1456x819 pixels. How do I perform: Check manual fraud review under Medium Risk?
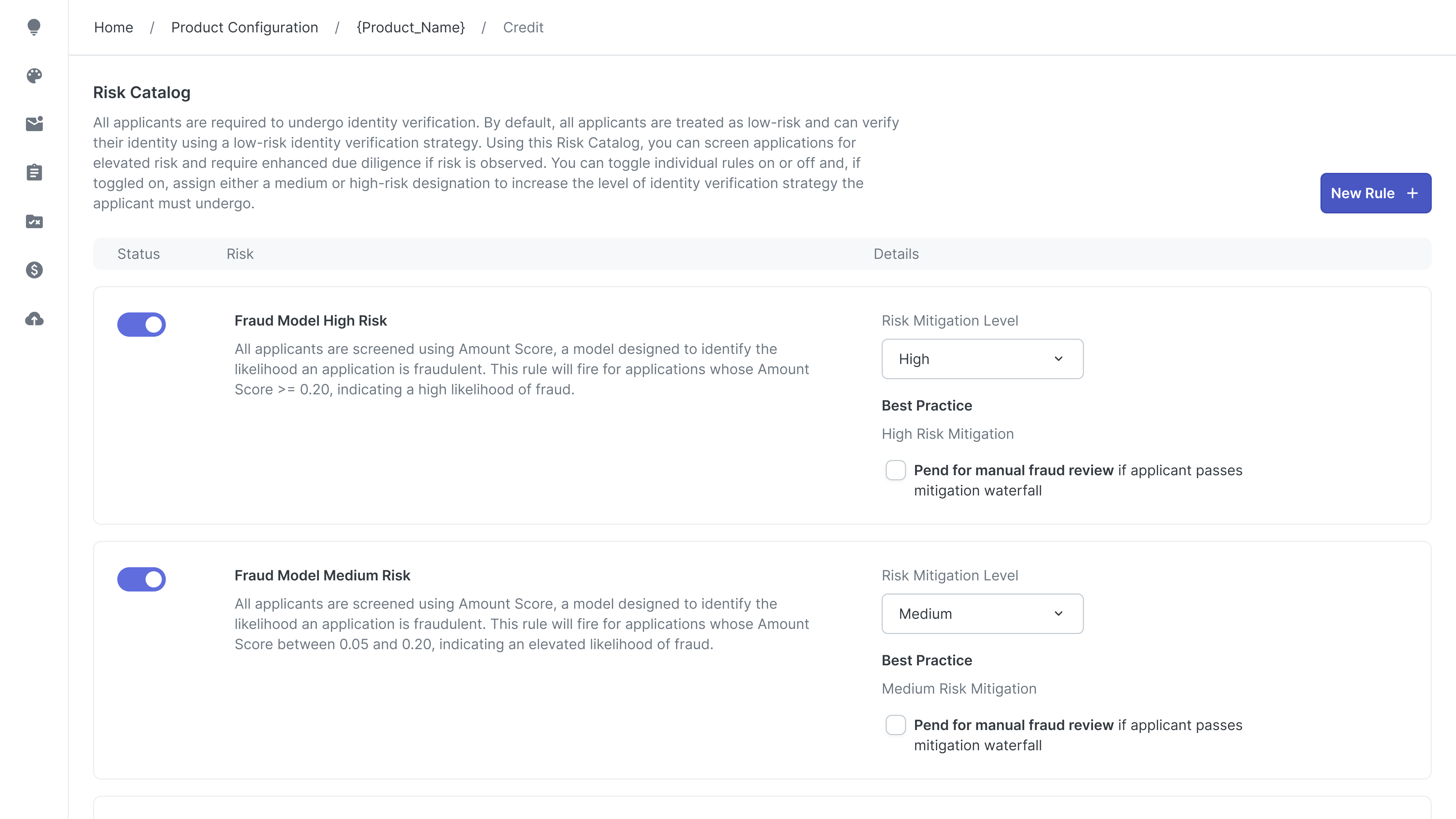895,725
